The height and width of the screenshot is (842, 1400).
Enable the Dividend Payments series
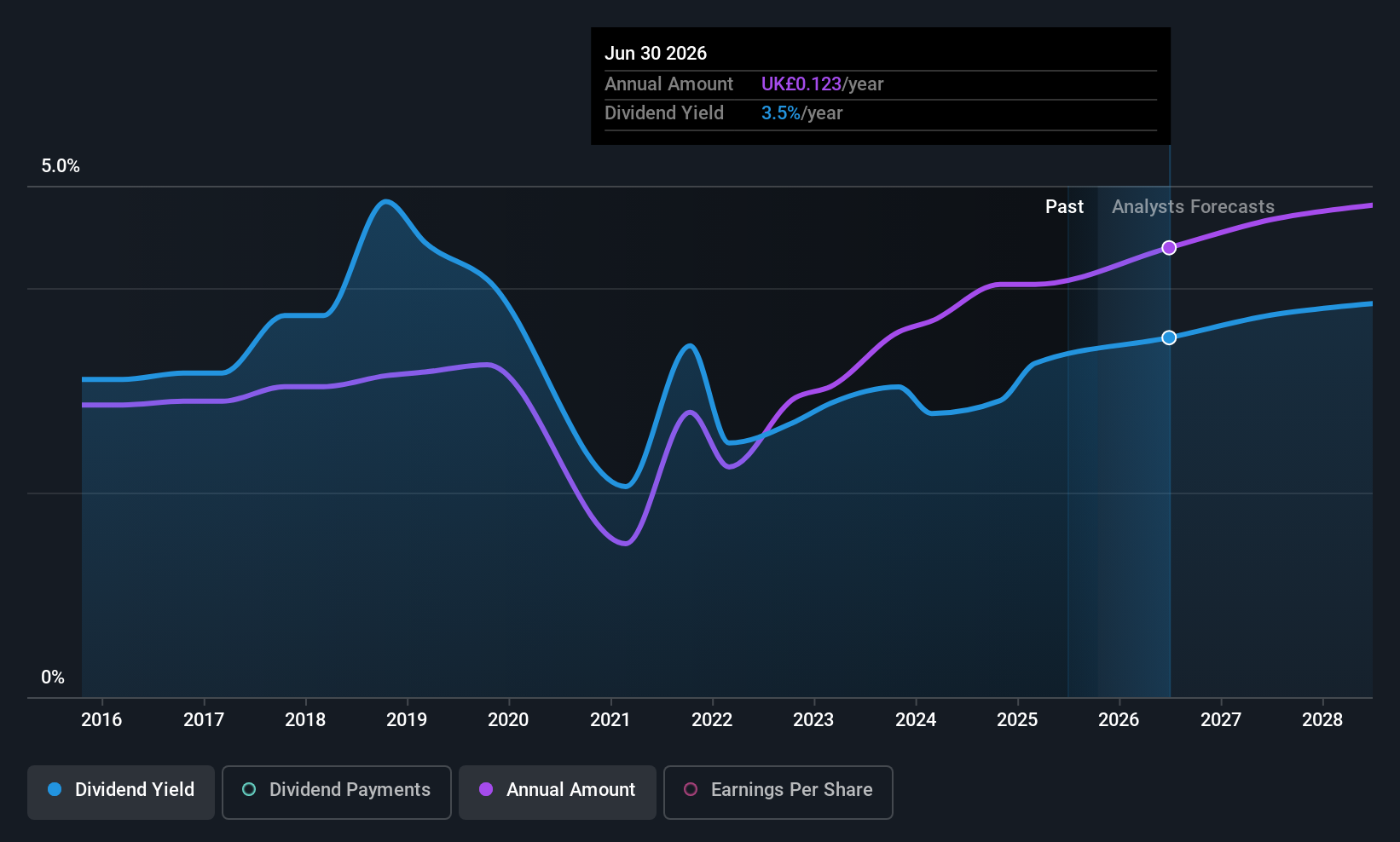(x=337, y=793)
